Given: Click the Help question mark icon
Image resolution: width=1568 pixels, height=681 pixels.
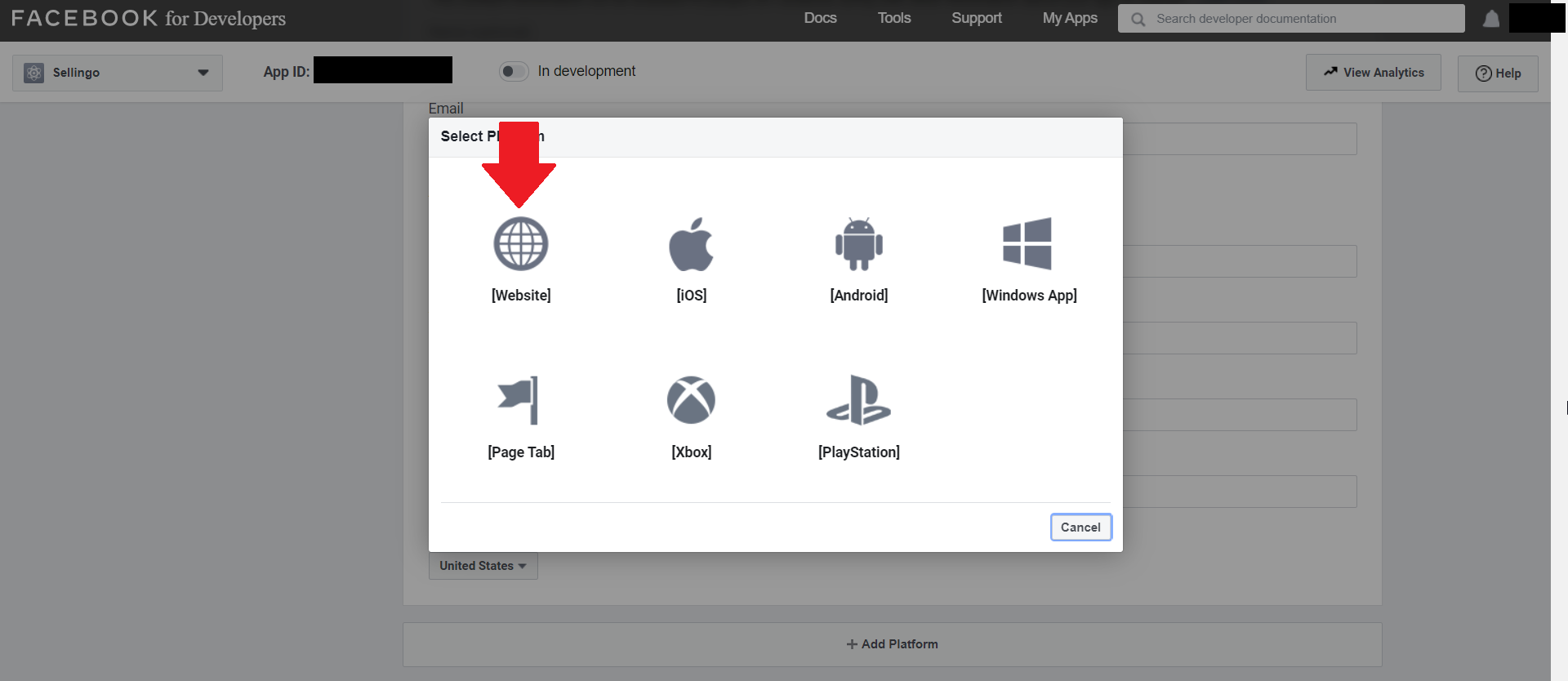Looking at the screenshot, I should 1483,73.
